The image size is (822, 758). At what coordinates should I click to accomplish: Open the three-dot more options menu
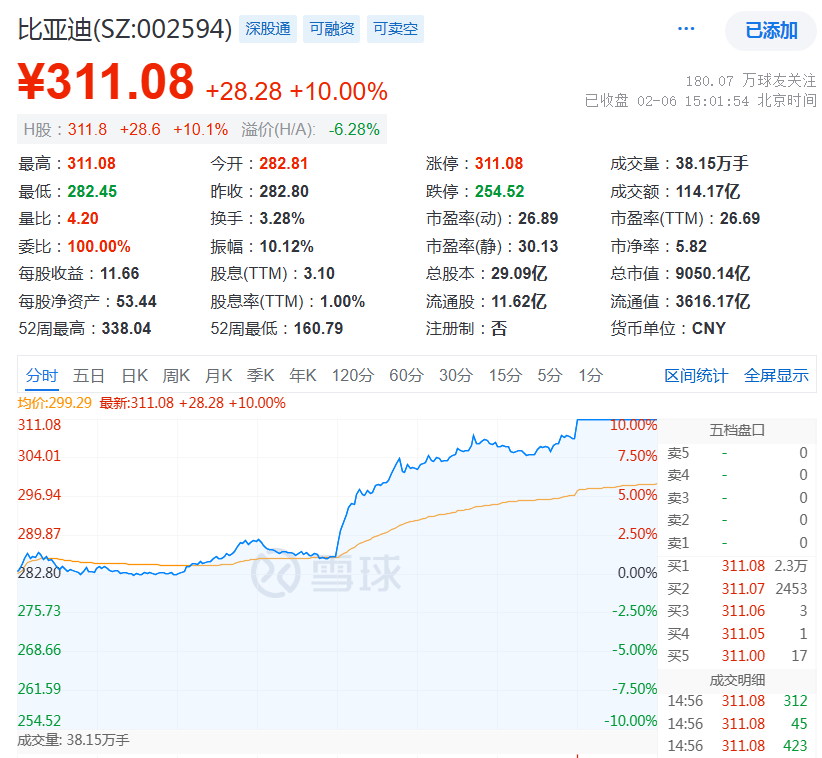tap(686, 29)
